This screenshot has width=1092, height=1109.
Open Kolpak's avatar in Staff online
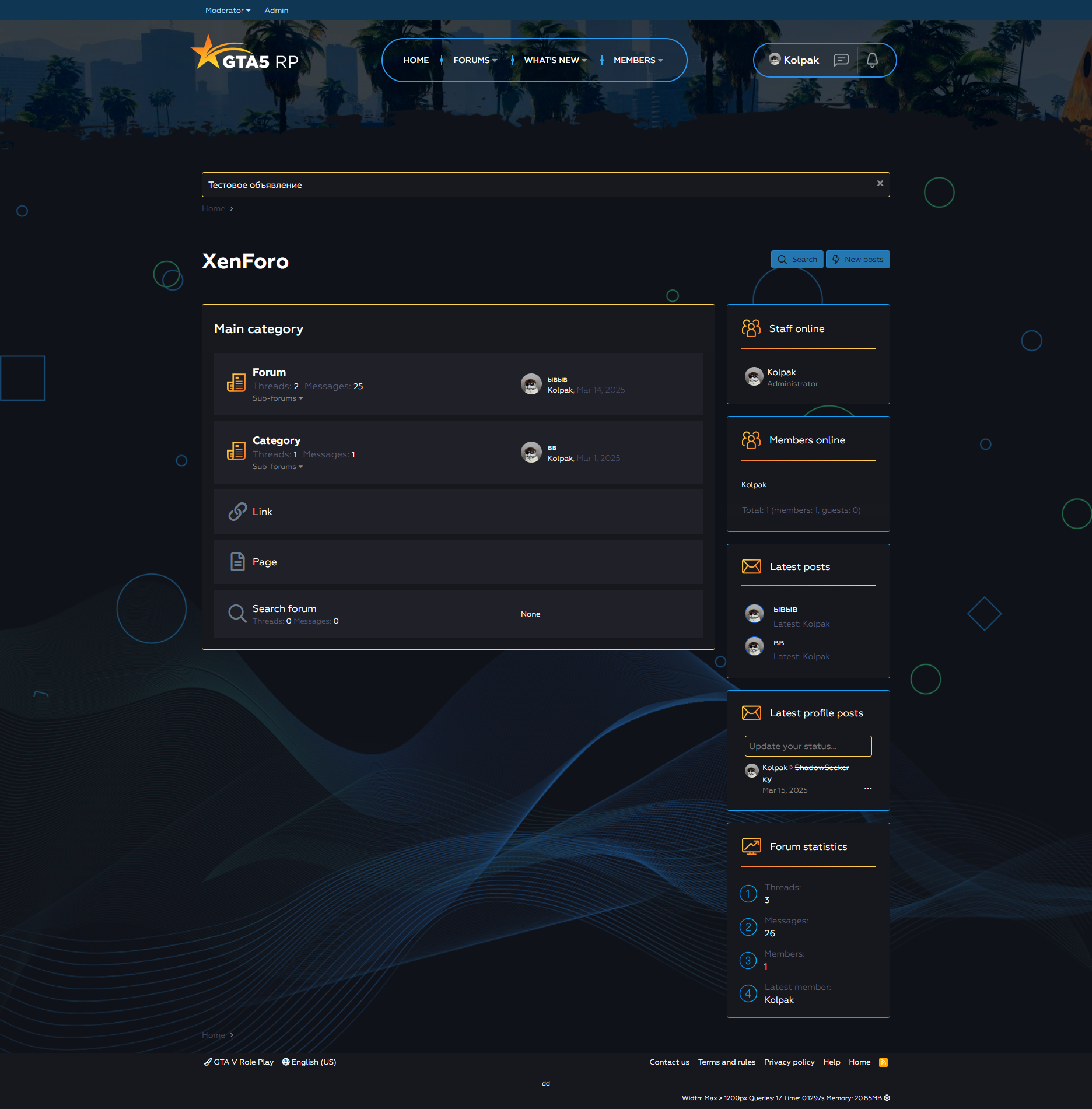point(754,377)
